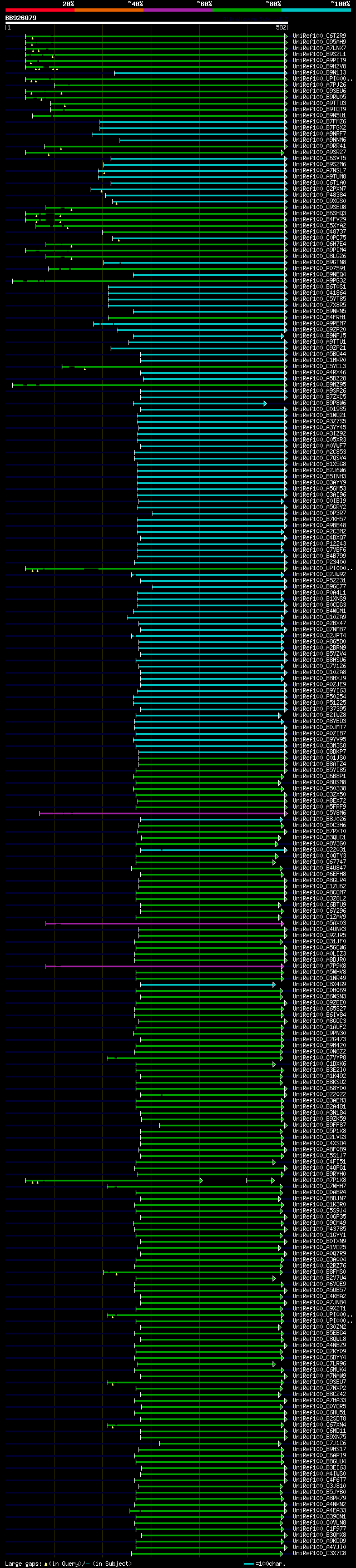Select the UniRef100_A1AUF2 label

pos(319,1027)
